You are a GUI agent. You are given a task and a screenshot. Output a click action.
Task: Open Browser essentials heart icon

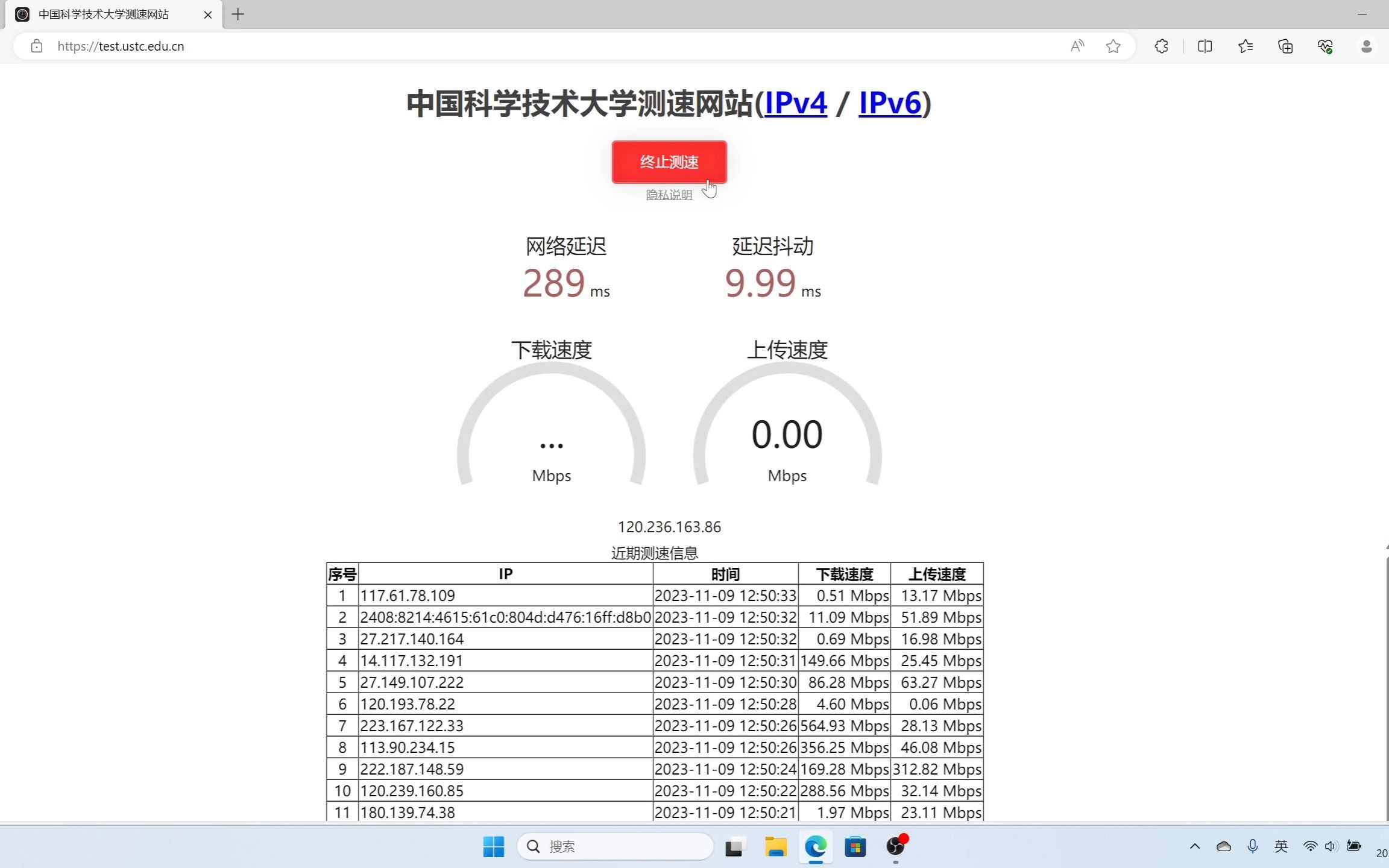1325,46
